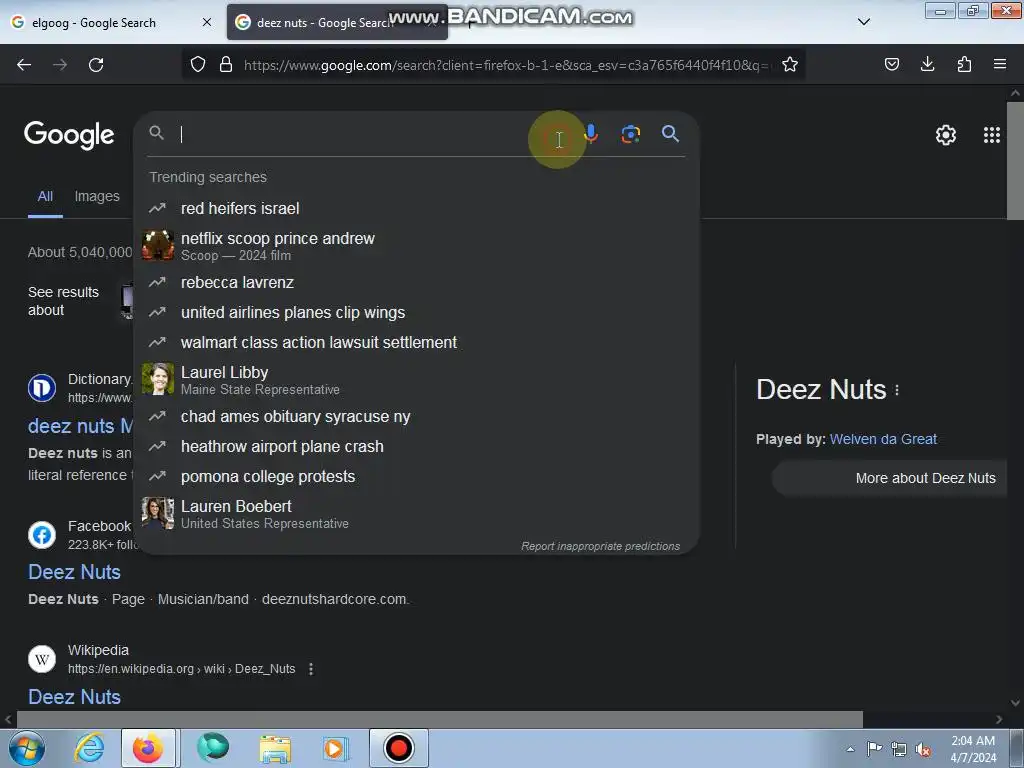
Task: Click the vertical page scrollbar thumb
Action: [x=1016, y=161]
